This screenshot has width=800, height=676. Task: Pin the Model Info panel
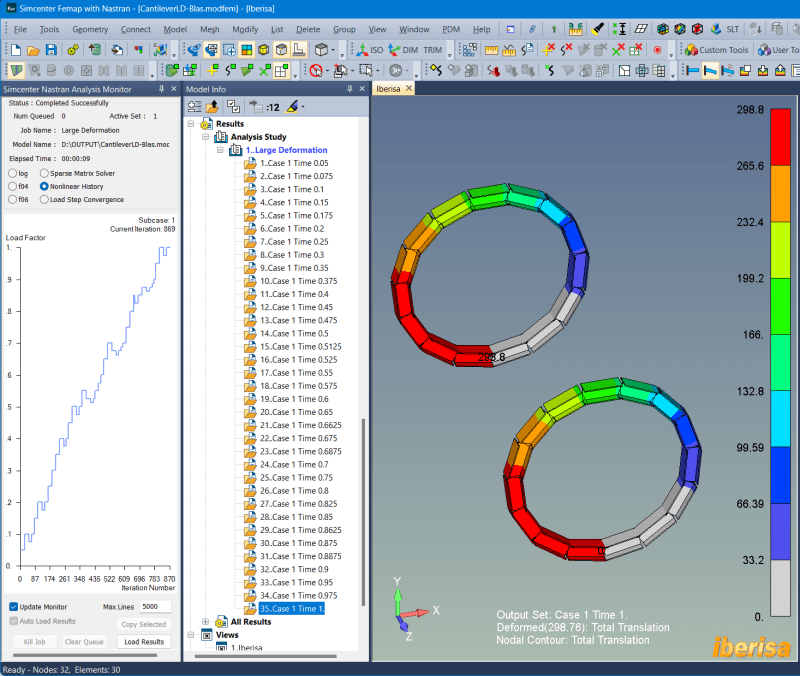(349, 89)
